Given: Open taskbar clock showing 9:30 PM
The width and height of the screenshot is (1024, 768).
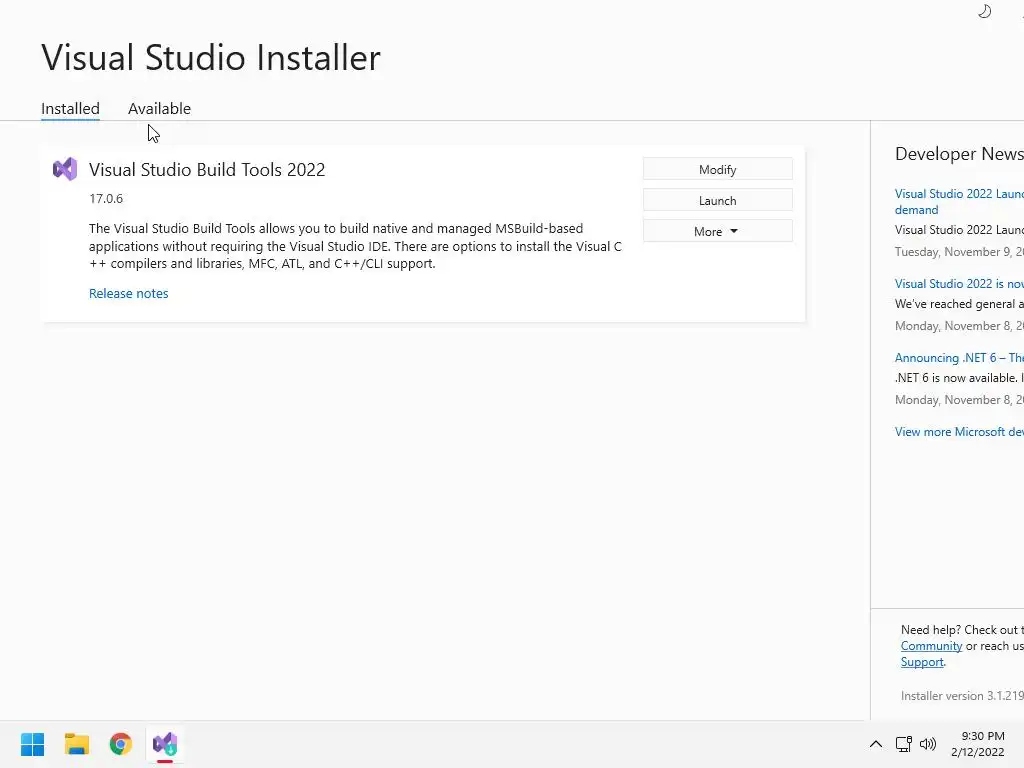Looking at the screenshot, I should click(978, 744).
